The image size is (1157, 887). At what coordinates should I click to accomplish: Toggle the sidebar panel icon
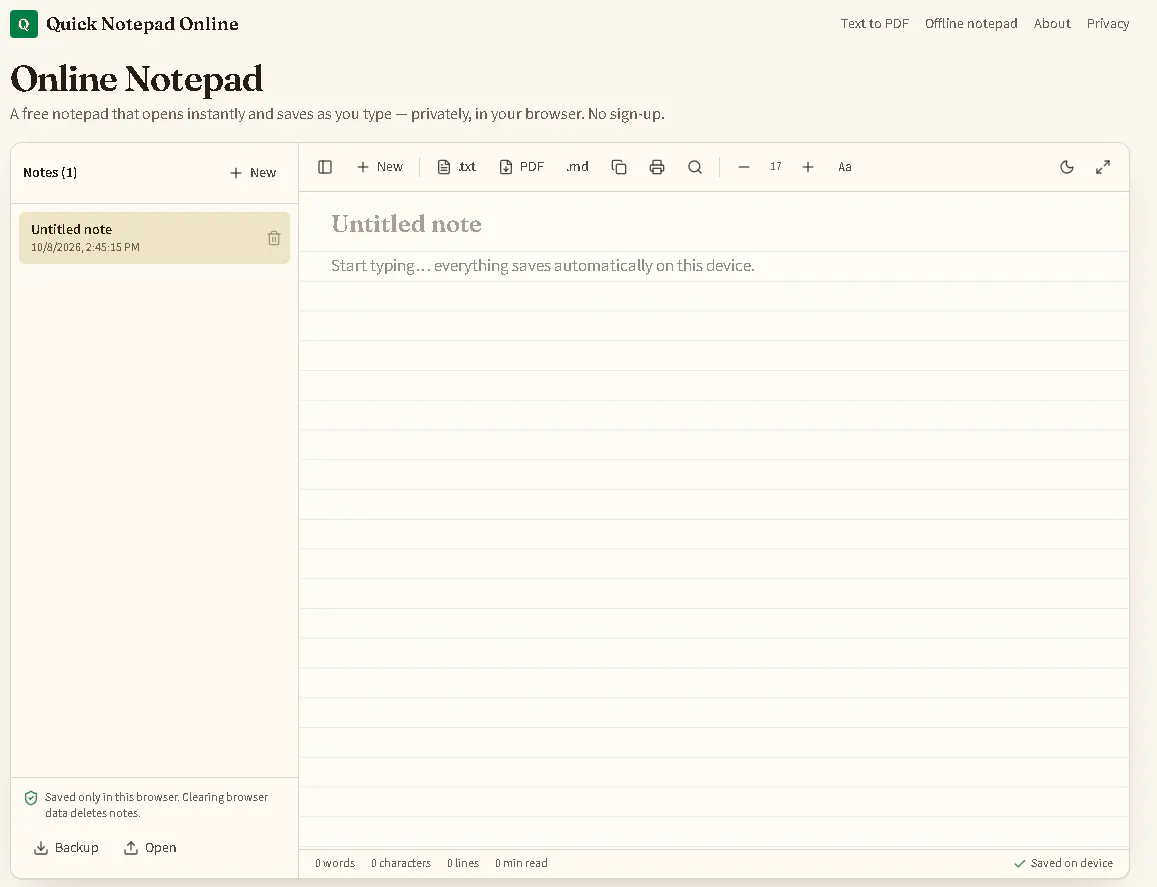325,167
